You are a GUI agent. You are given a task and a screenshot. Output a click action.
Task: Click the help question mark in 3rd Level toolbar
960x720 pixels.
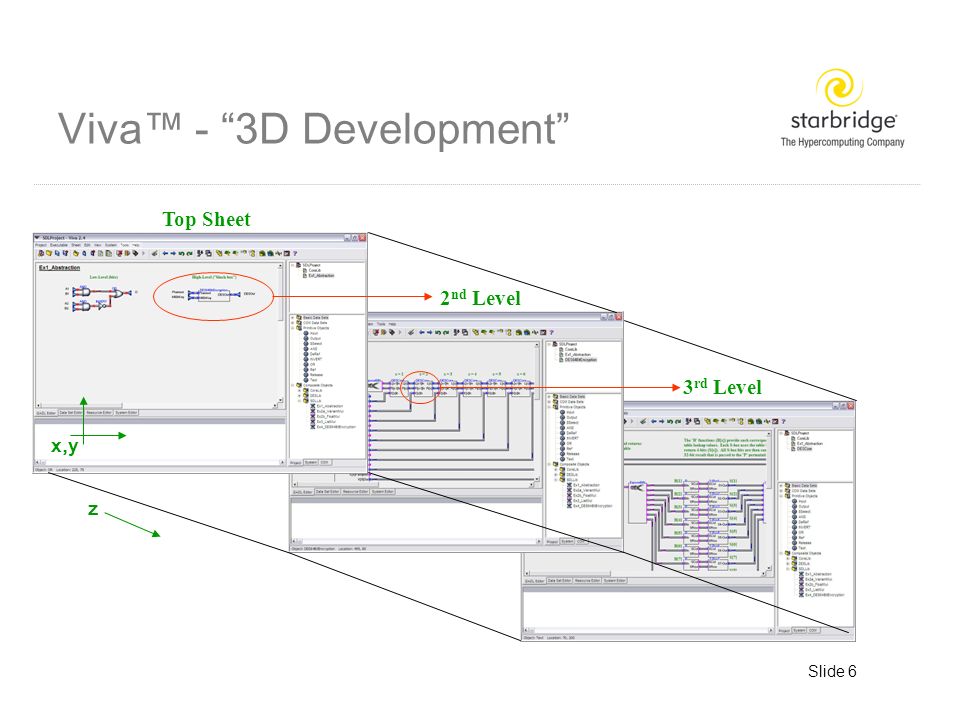[784, 421]
